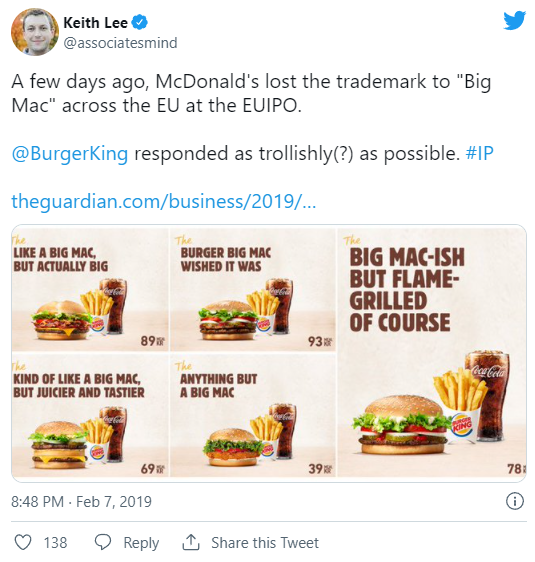Click the heart like icon

pyautogui.click(x=23, y=542)
